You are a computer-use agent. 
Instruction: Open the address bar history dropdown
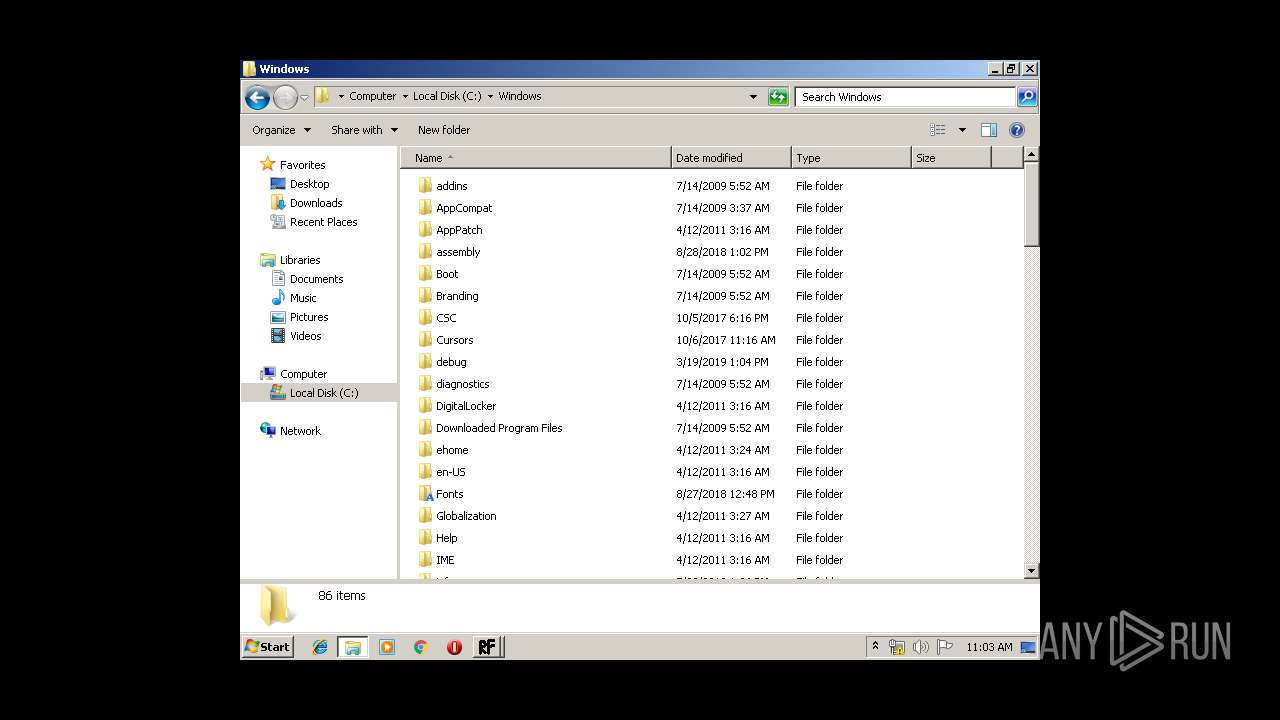point(753,97)
